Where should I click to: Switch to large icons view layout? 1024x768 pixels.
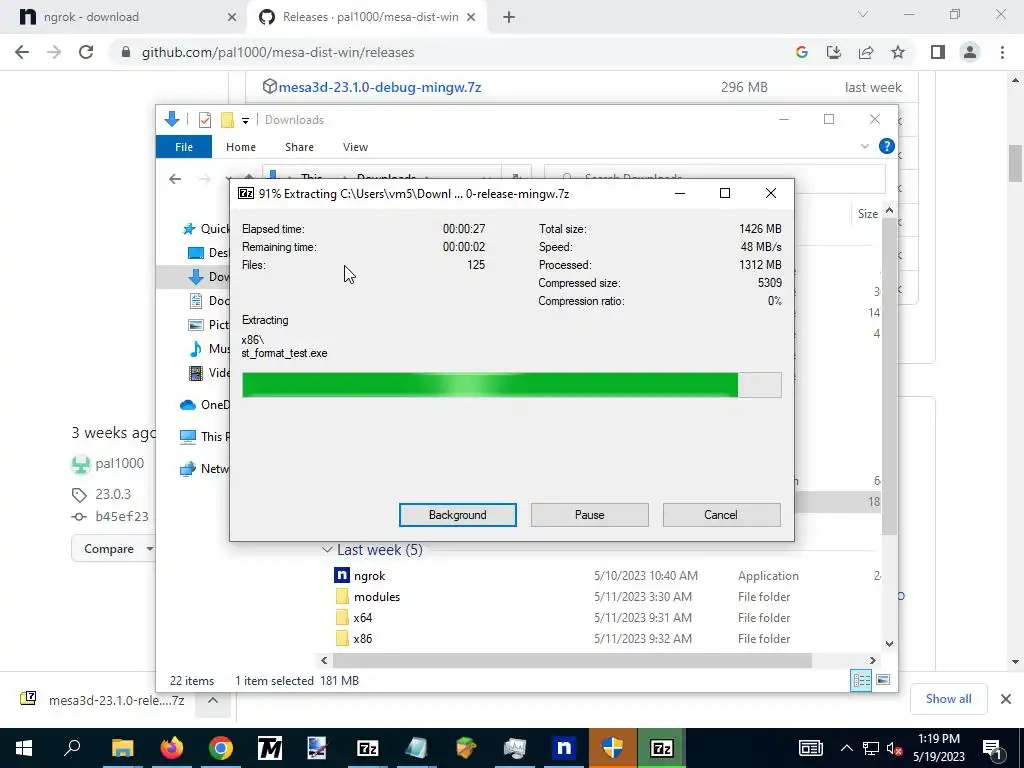[x=883, y=680]
